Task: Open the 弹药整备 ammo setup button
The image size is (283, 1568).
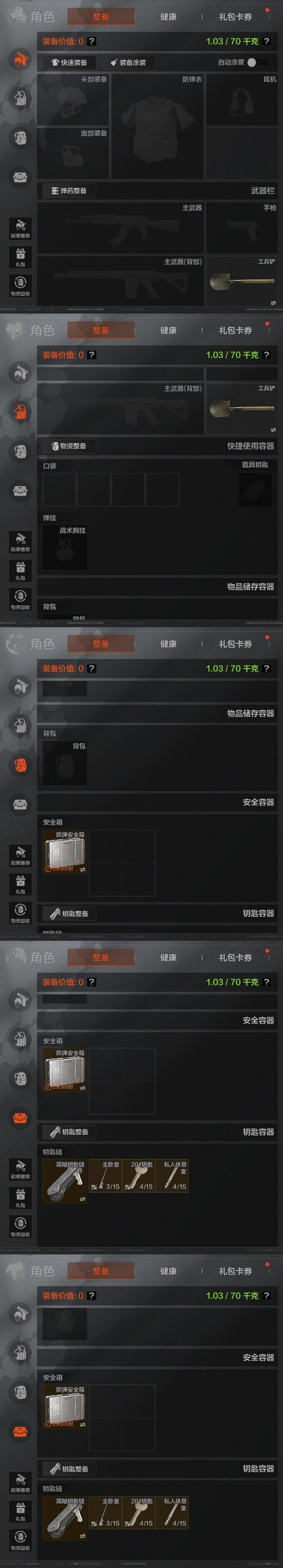Action: 70,191
